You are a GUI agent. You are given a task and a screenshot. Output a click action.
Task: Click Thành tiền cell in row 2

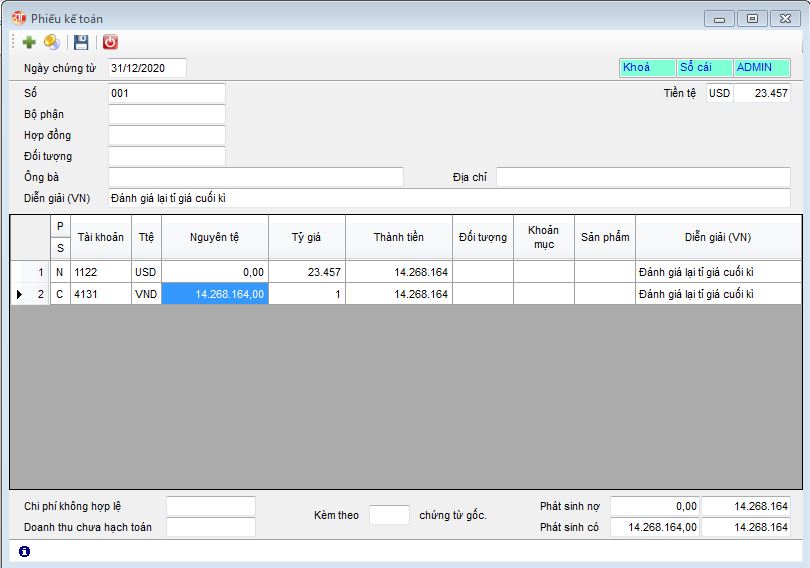pos(398,294)
